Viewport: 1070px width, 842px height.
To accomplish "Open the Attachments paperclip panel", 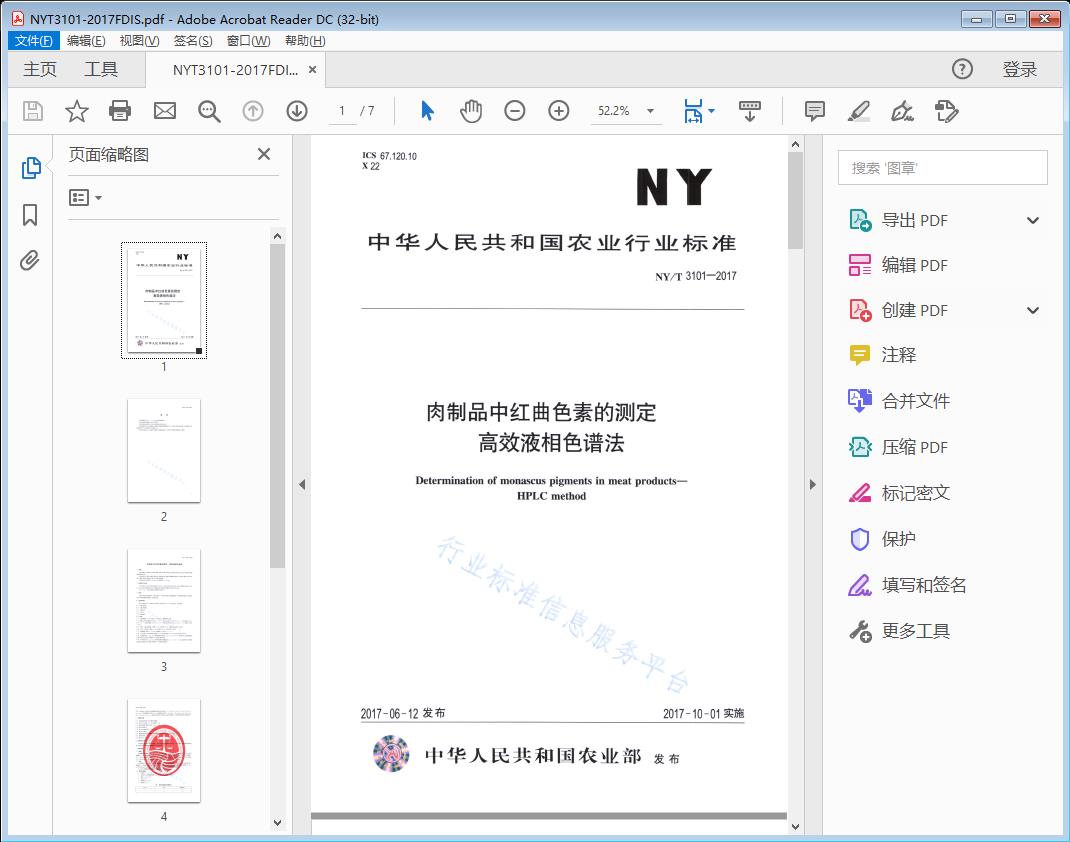I will (x=30, y=262).
